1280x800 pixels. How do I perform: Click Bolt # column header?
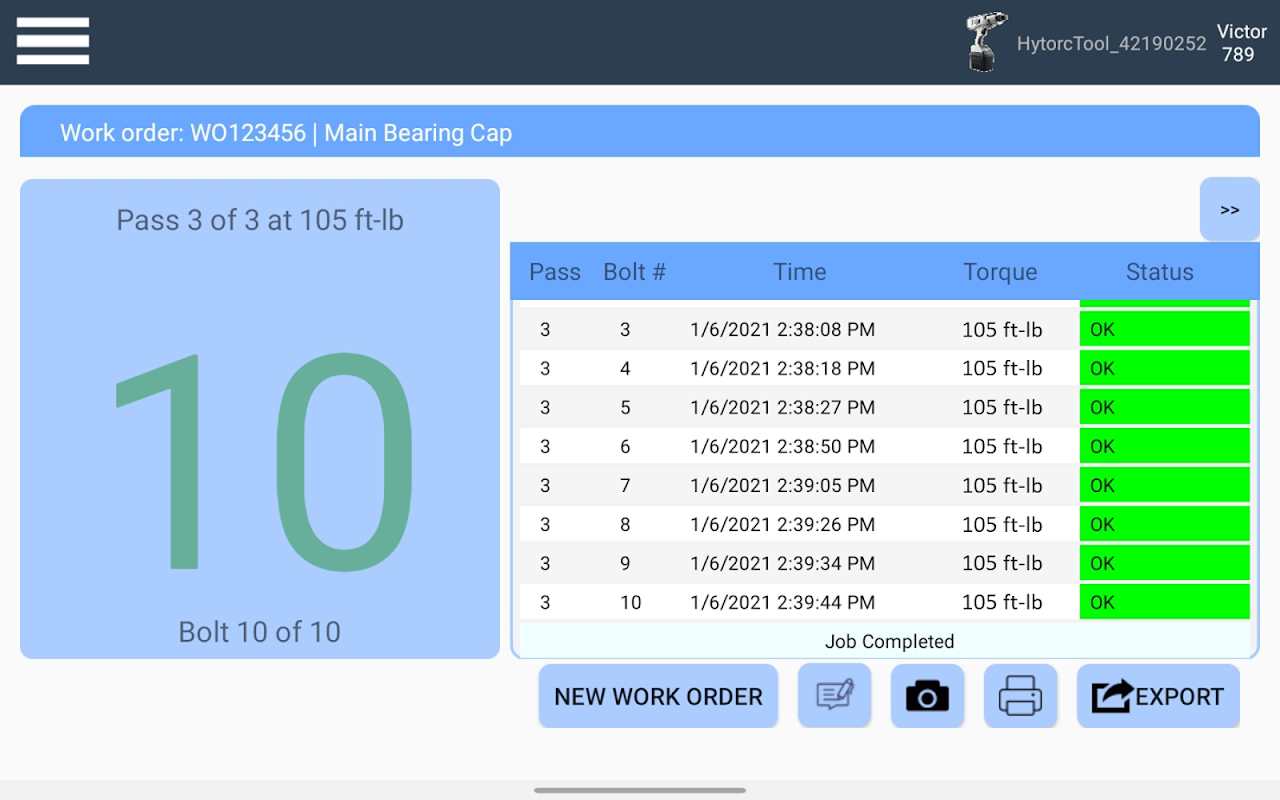pyautogui.click(x=634, y=271)
